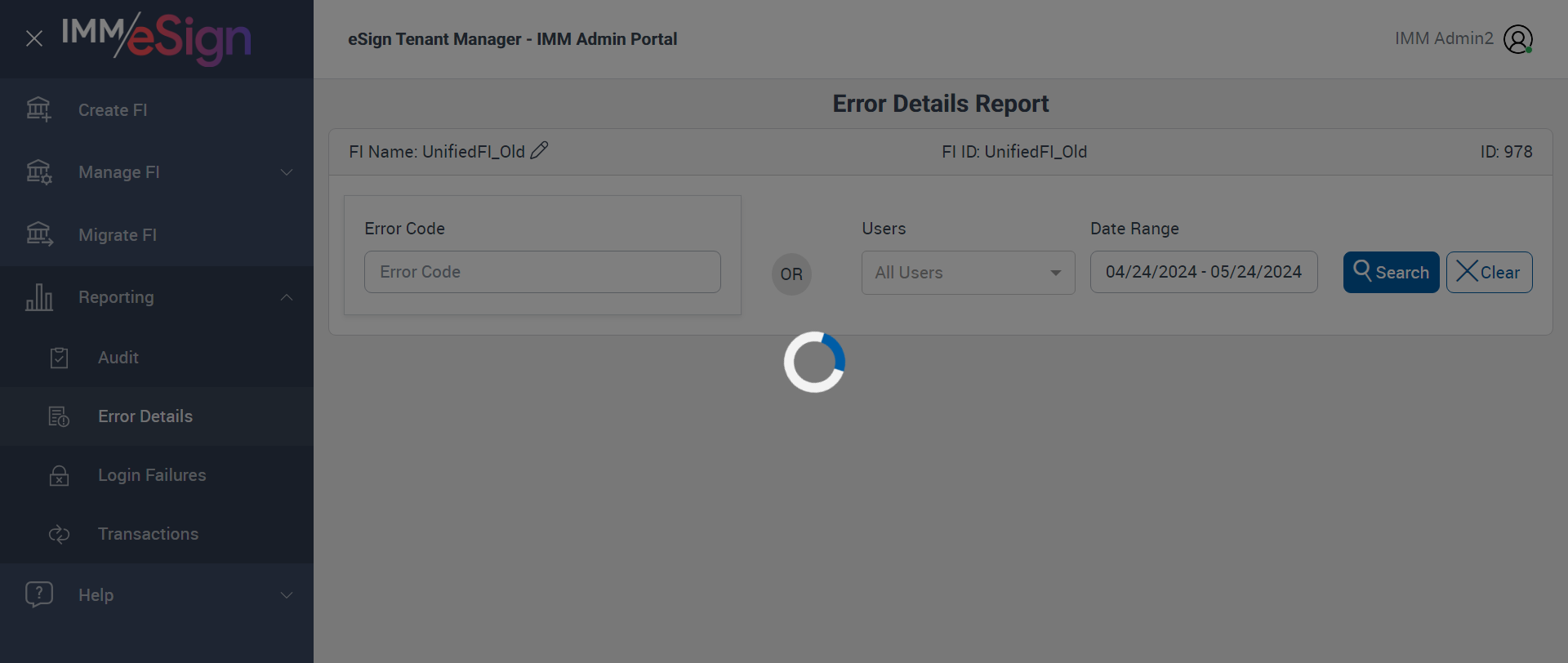Collapse the Reporting section chevron
The image size is (1568, 663).
[287, 297]
